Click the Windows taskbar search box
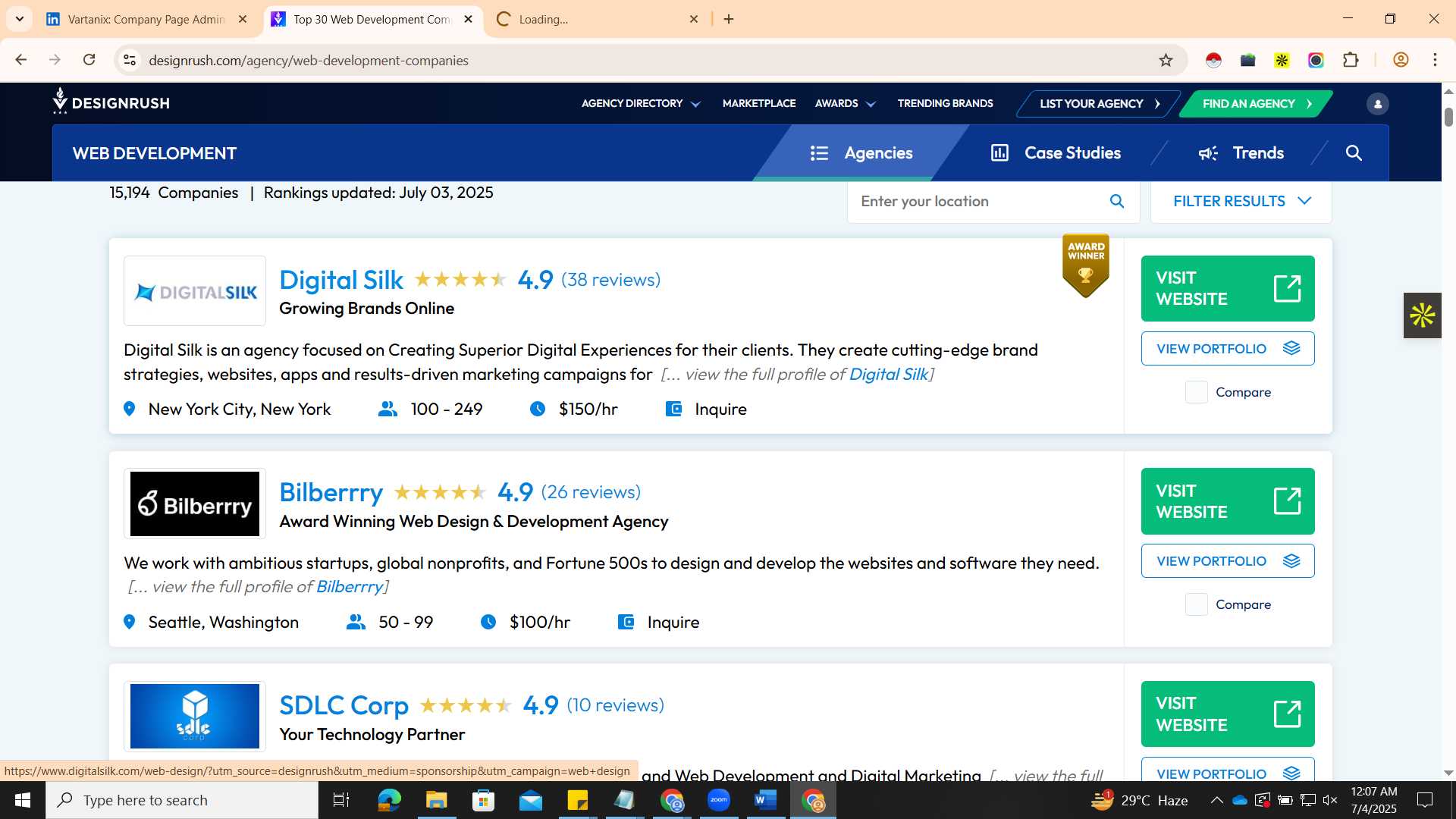 [182, 800]
